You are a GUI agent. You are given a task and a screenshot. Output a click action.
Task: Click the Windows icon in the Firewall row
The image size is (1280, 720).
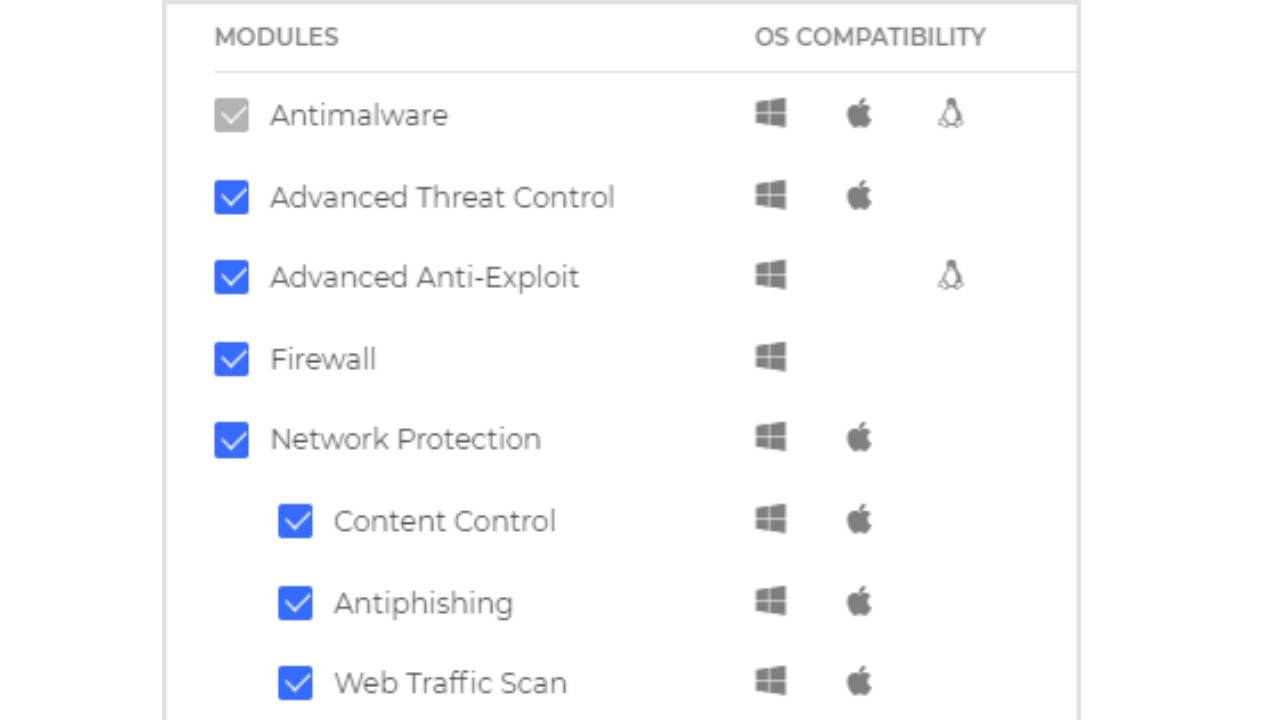(770, 357)
